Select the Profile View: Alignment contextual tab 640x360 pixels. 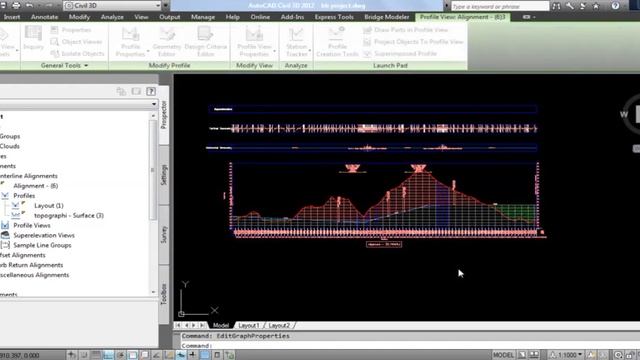(462, 17)
